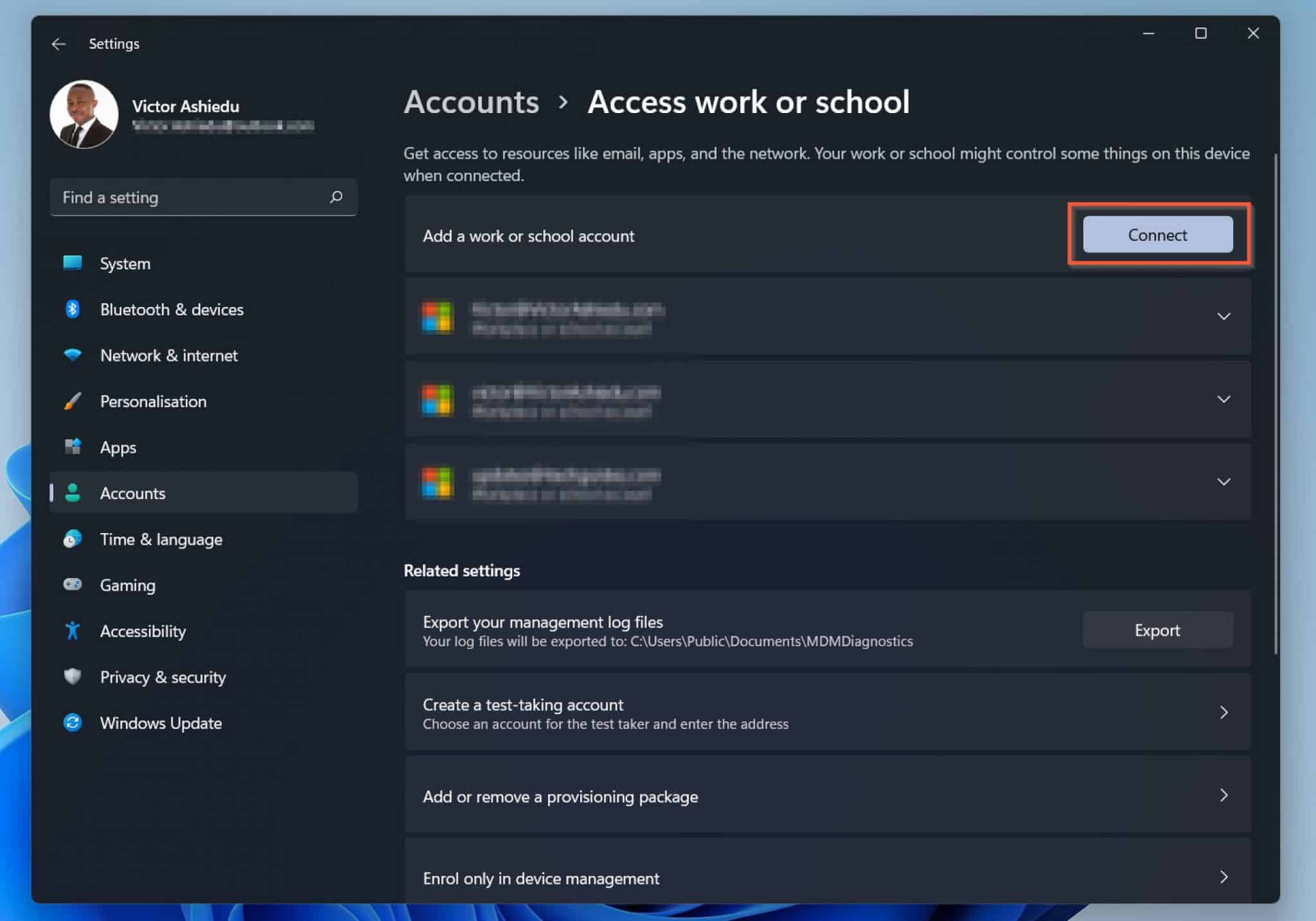
Task: Expand the first connected work account
Action: tap(1224, 316)
